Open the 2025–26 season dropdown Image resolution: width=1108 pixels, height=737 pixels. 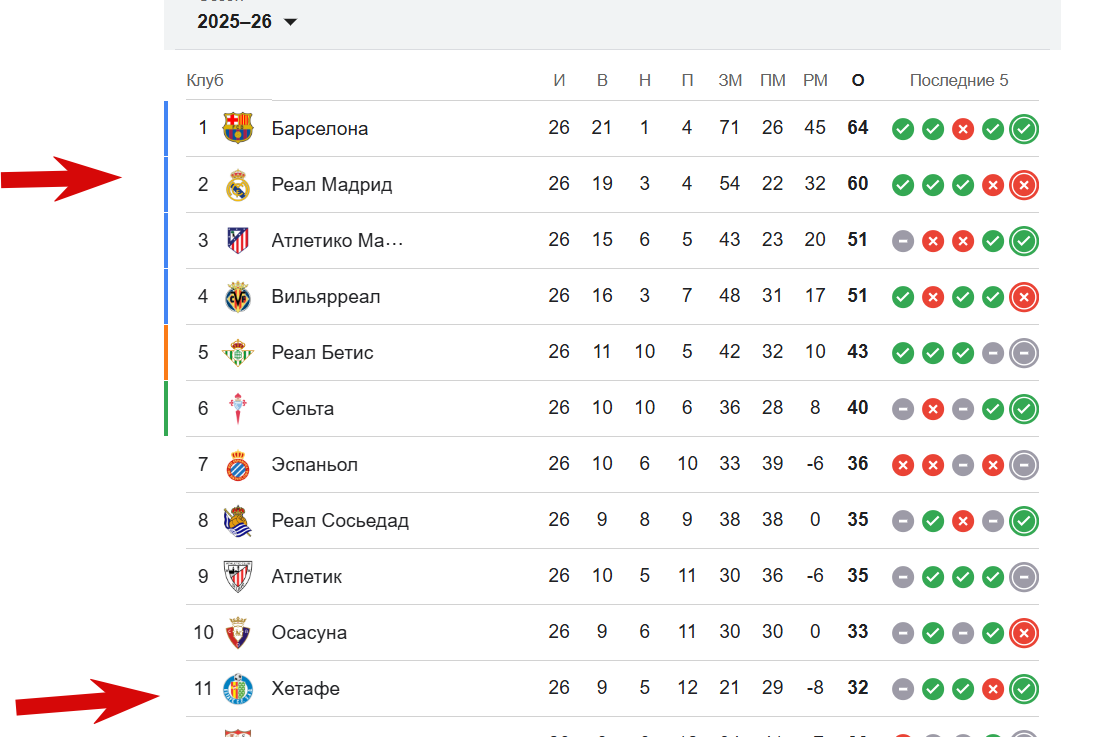click(247, 22)
